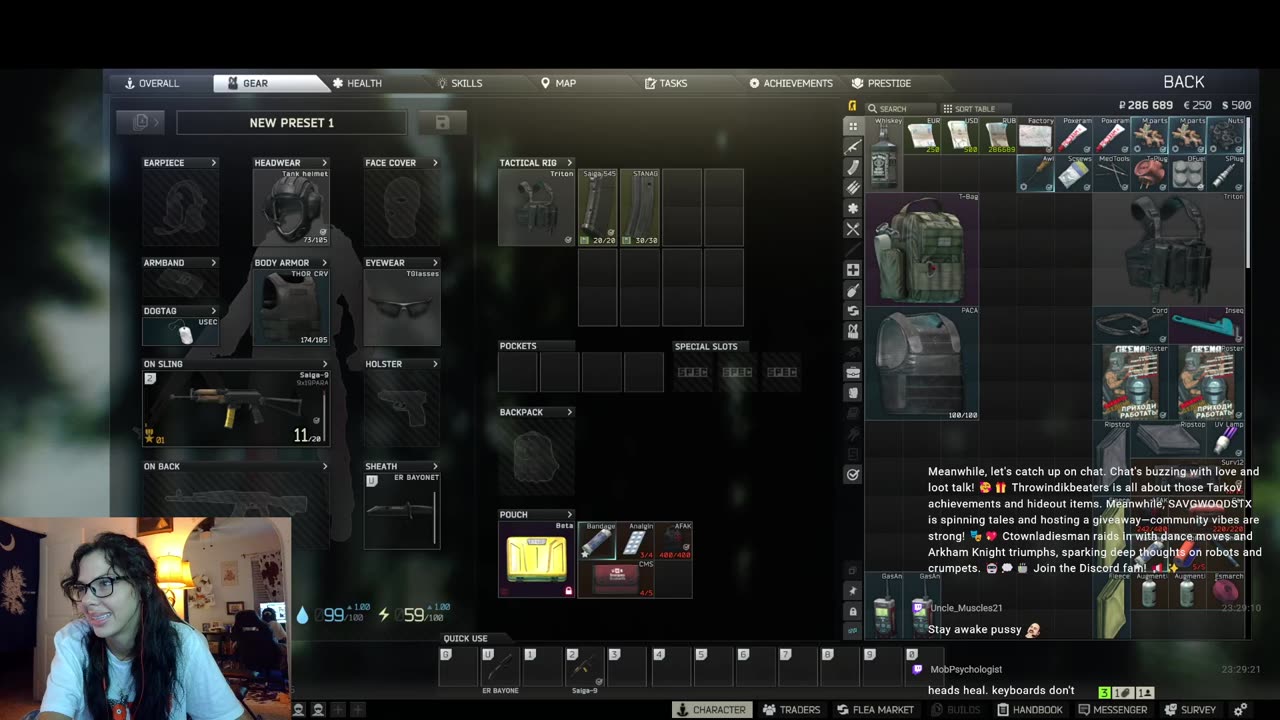Expand the BACKPACK slot arrow
Screen dimensions: 1280x720
pyautogui.click(x=570, y=412)
